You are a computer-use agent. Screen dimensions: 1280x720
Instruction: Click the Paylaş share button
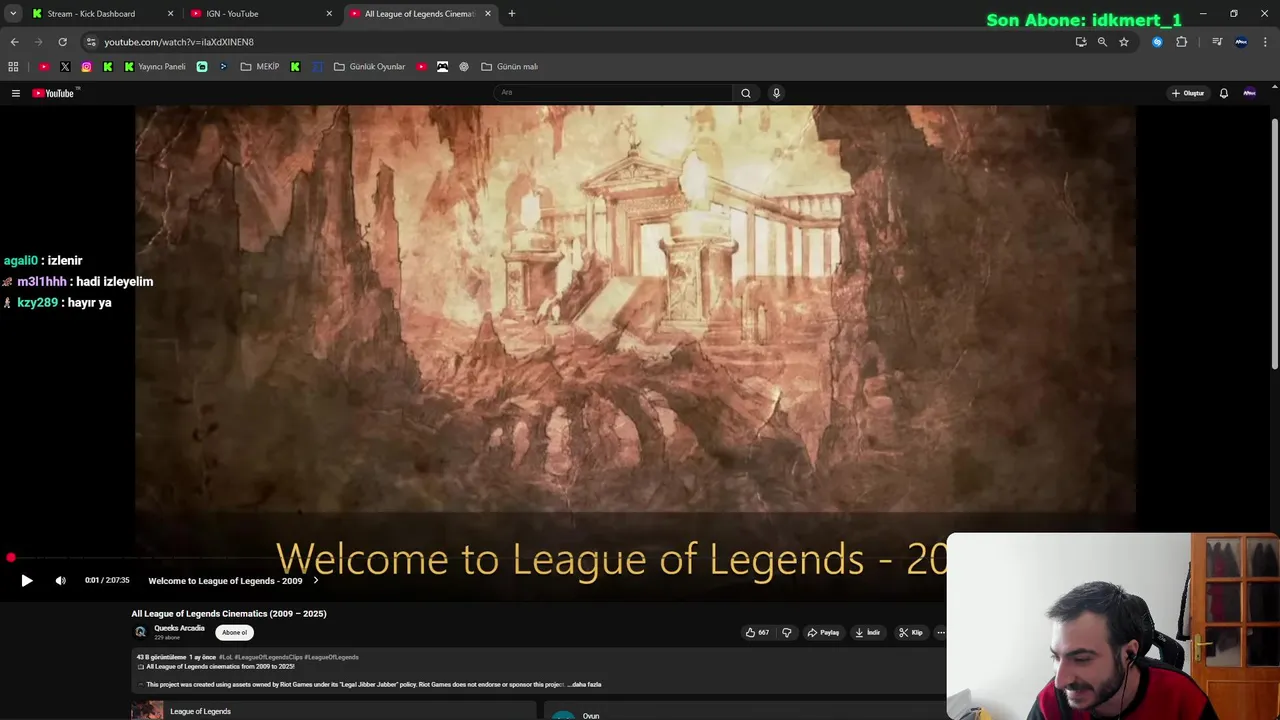pos(823,632)
